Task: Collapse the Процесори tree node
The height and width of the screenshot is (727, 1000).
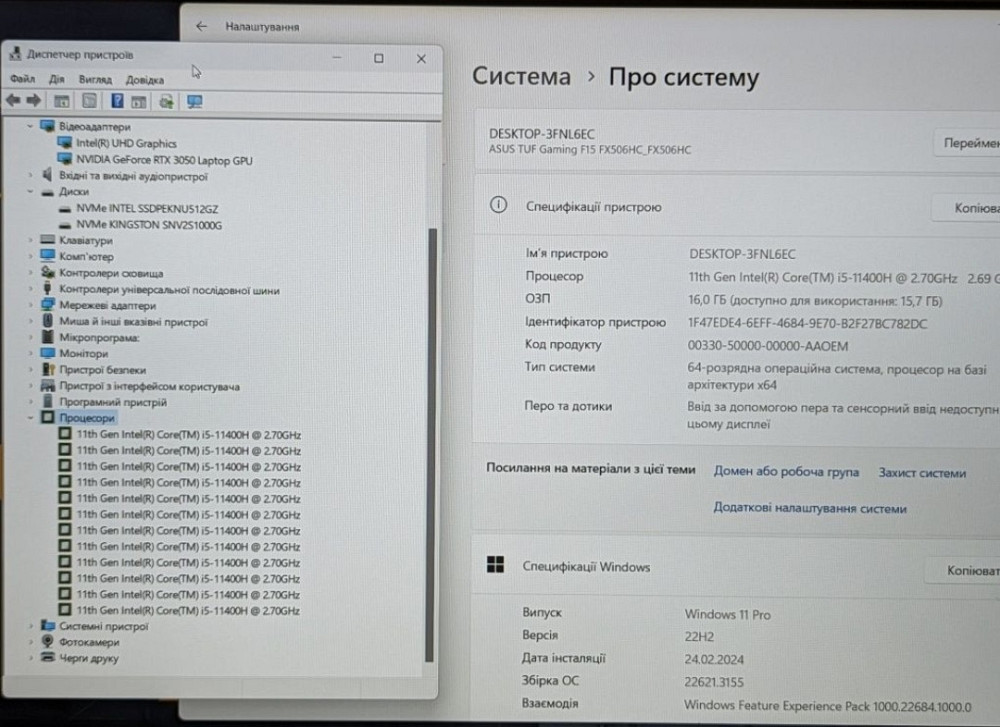Action: pos(32,418)
